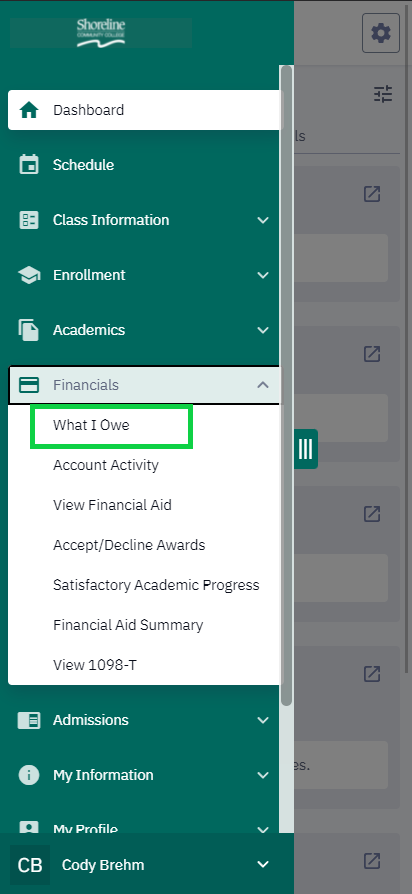Expand the Cody Brehm user menu arrow
Viewport: 412px width, 894px height.
263,864
